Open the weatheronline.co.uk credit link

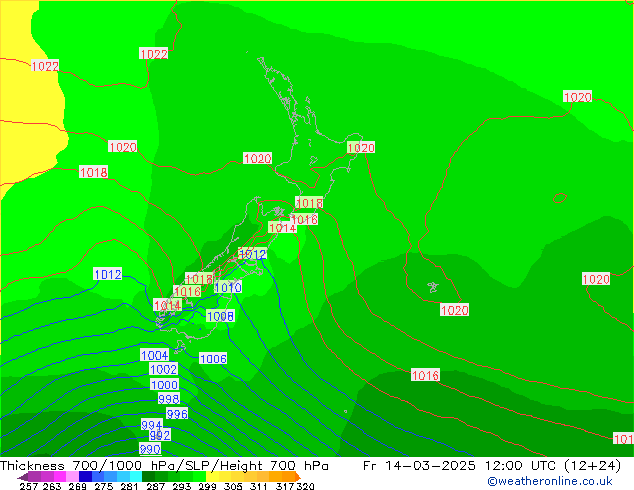[x=550, y=481]
